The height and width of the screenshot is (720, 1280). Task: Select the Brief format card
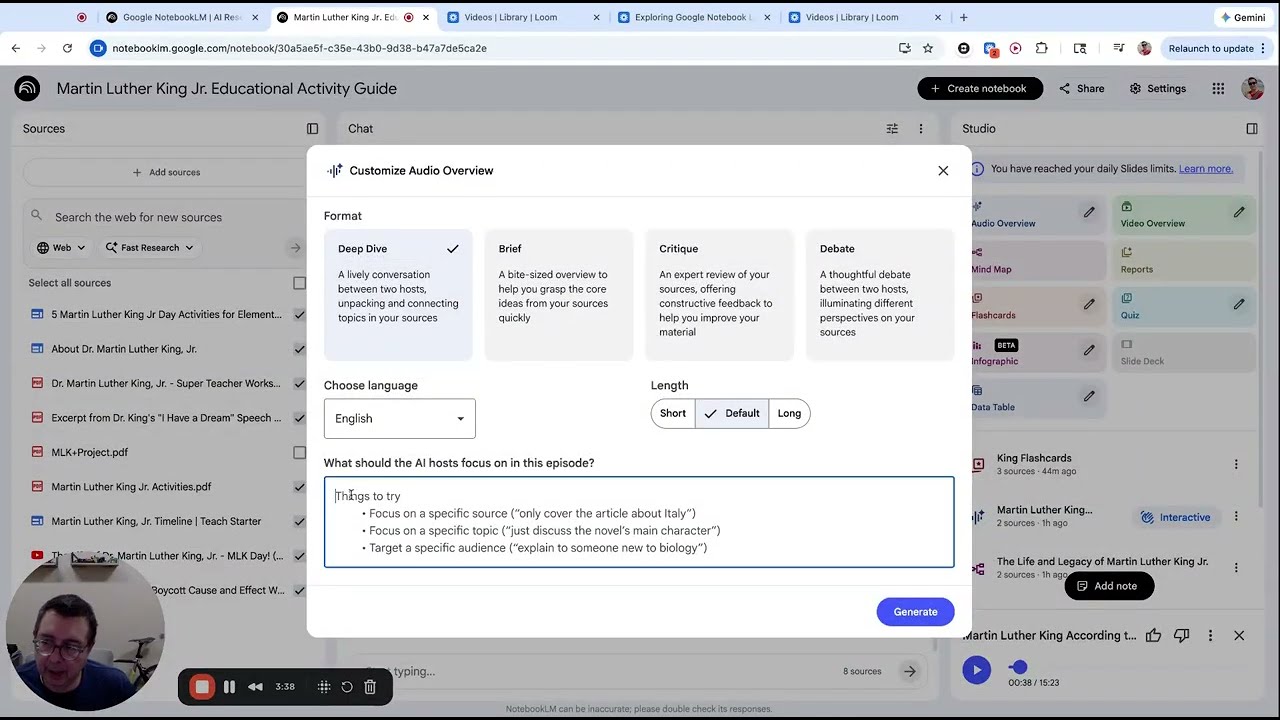tap(559, 295)
